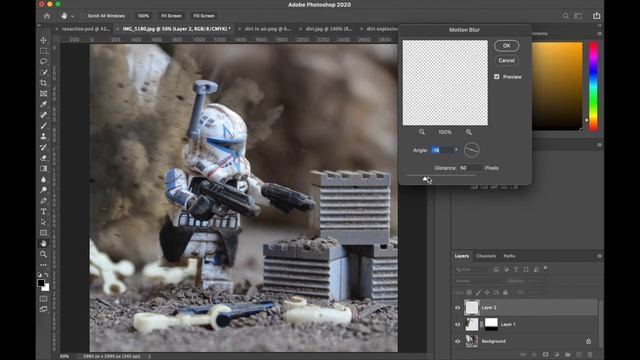Image resolution: width=640 pixels, height=360 pixels.
Task: Hide Layer 2 visibility eye
Action: [458, 308]
